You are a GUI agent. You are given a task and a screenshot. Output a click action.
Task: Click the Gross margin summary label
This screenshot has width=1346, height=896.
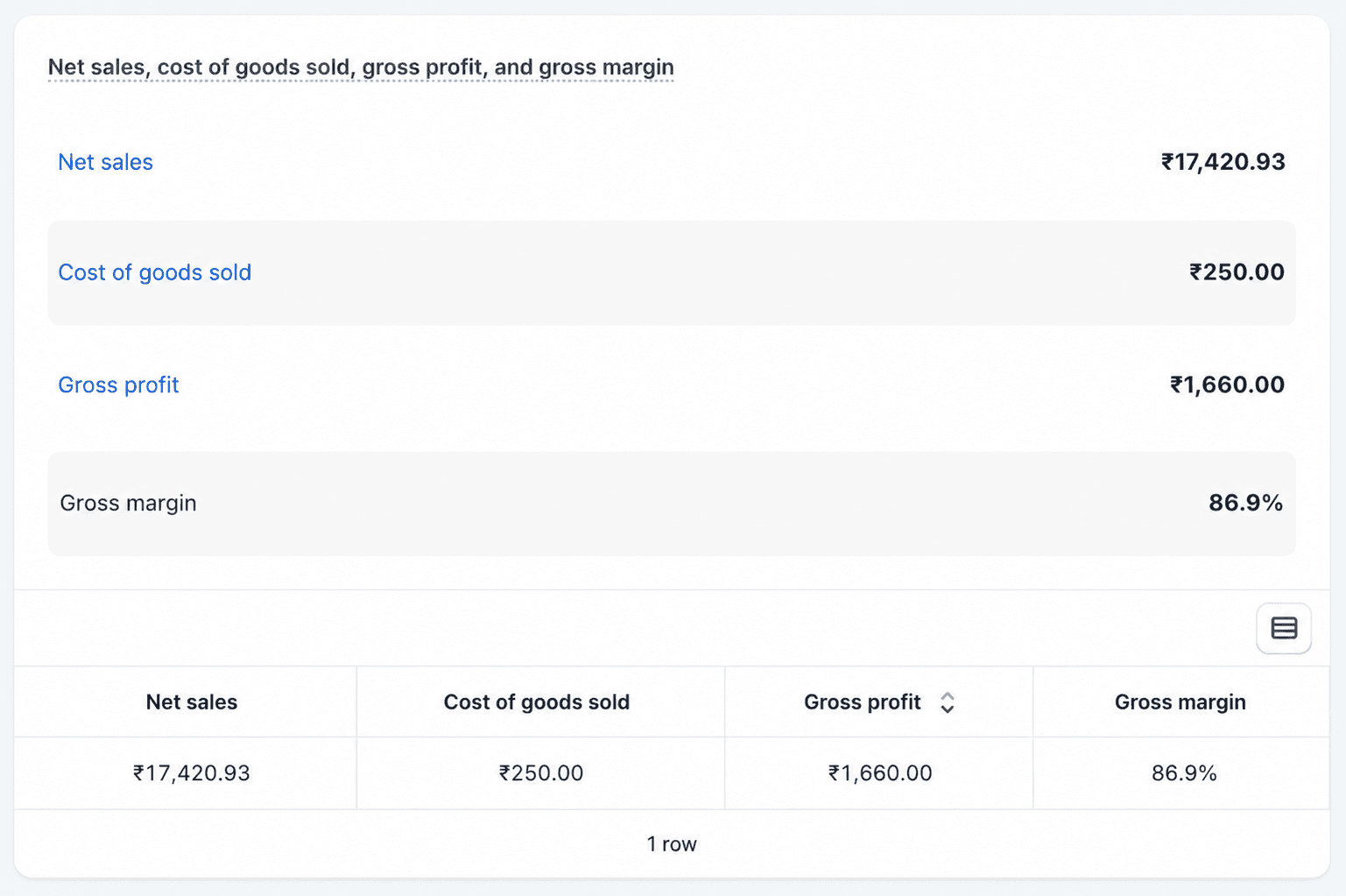coord(128,504)
